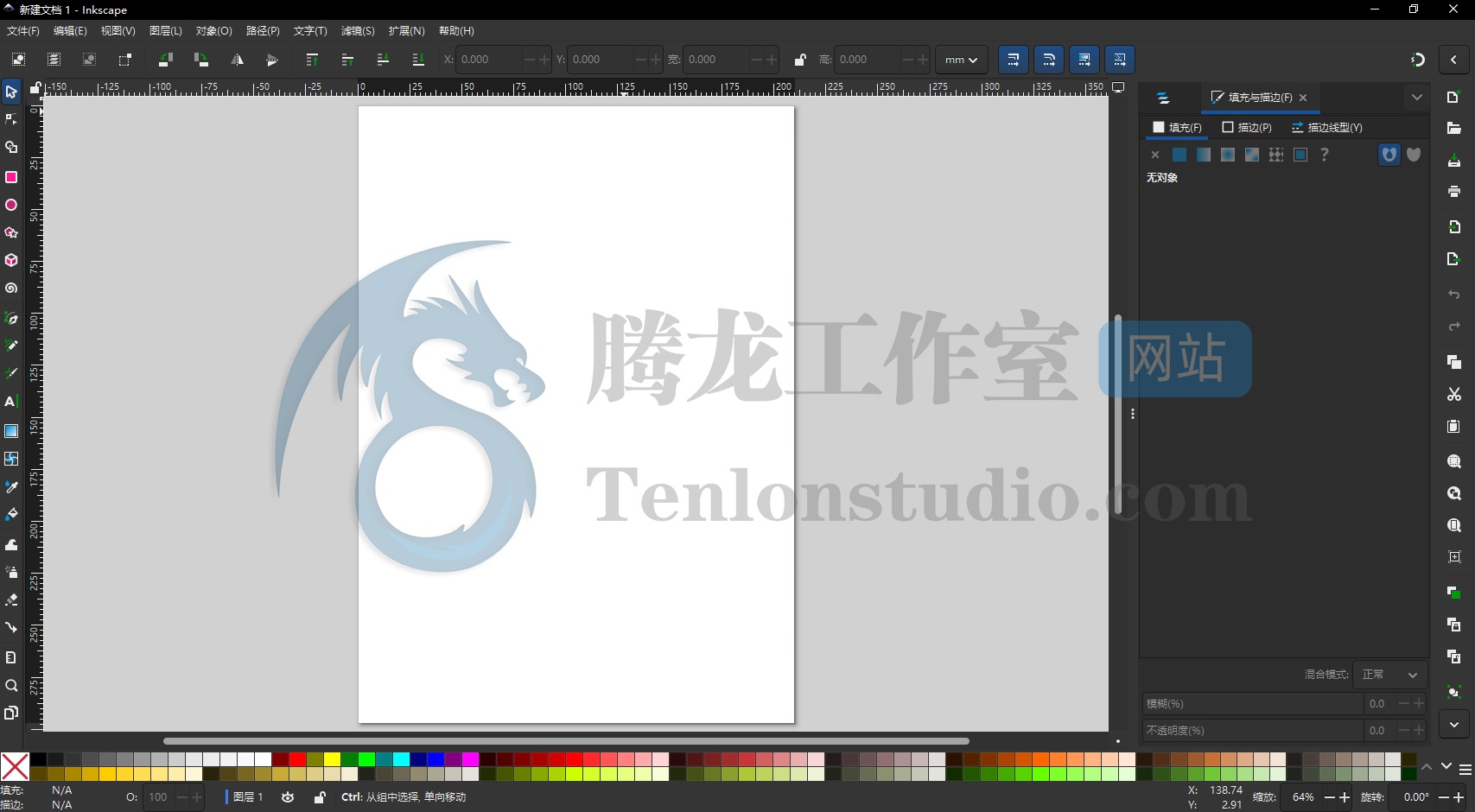Select the Rectangle tool

point(12,177)
